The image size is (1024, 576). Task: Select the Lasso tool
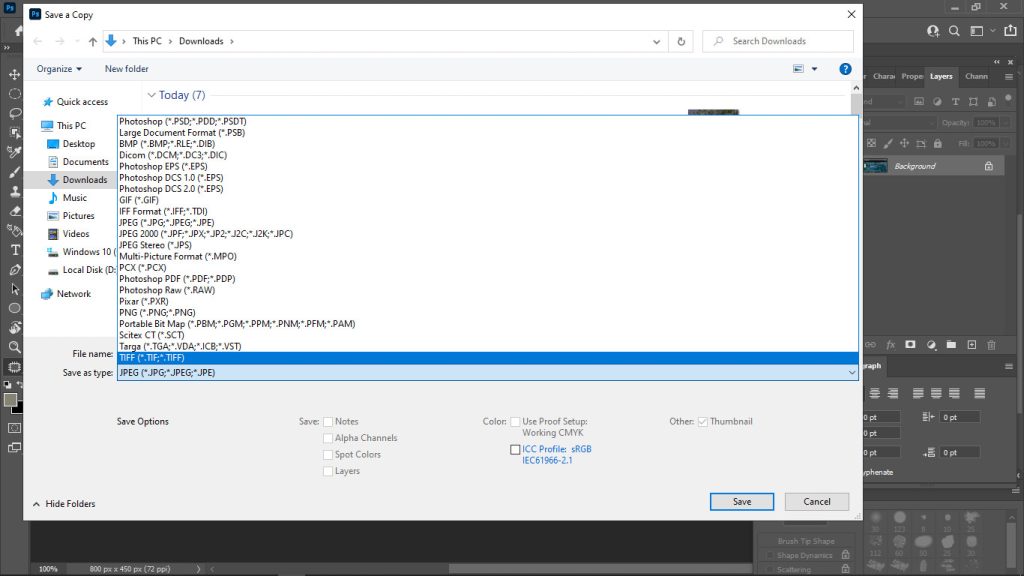[15, 113]
